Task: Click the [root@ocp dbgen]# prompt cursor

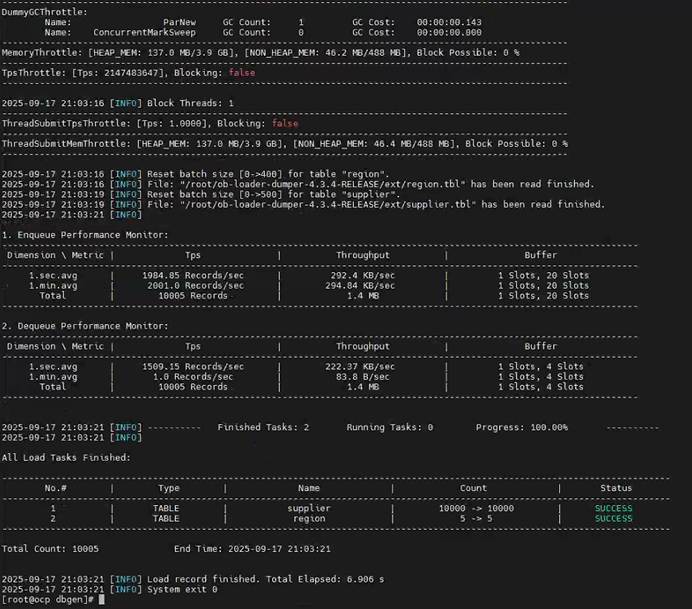Action: click(x=102, y=600)
